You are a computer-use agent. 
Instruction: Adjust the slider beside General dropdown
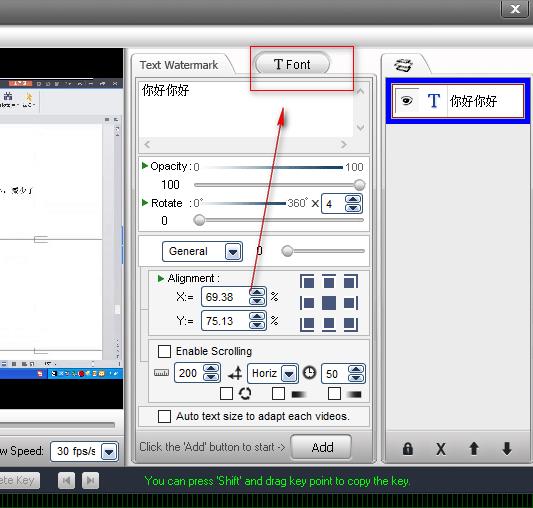click(x=287, y=251)
